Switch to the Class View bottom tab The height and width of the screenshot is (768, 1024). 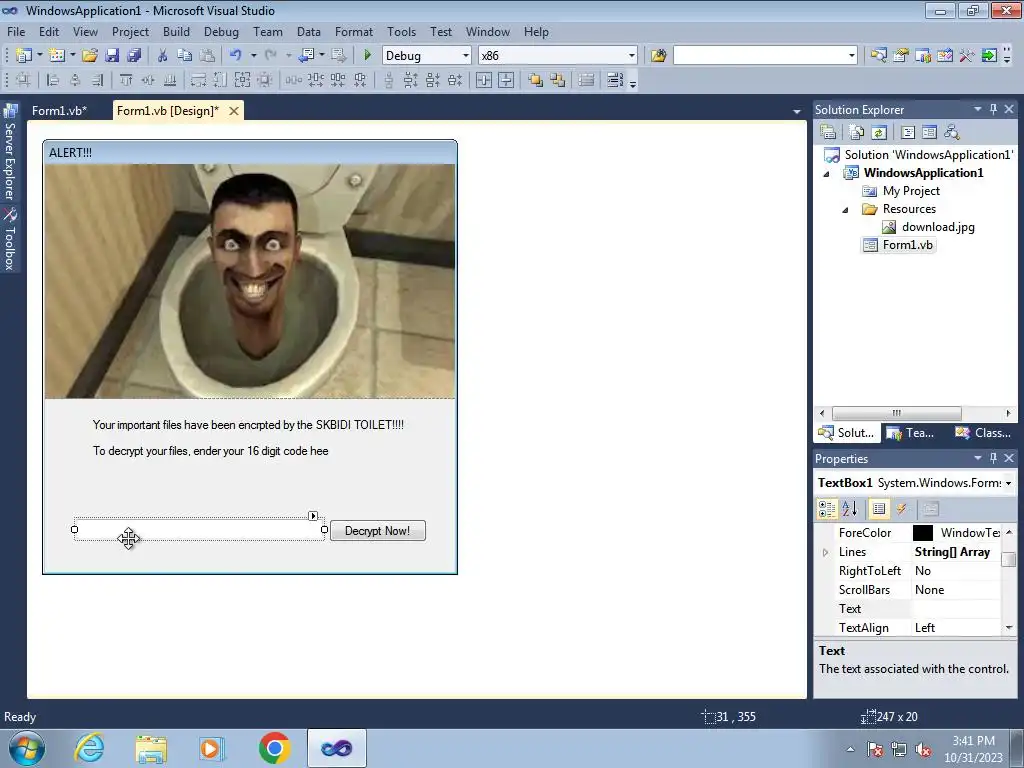pos(984,432)
